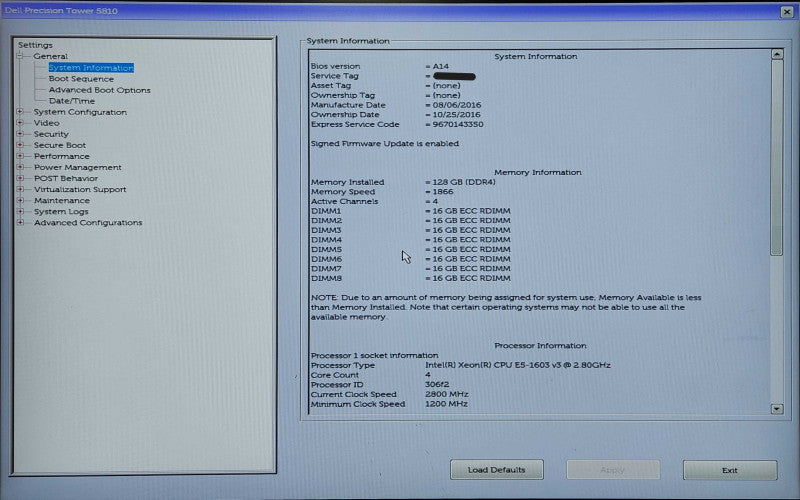The width and height of the screenshot is (800, 500).
Task: Select the Performance category label
Action: click(x=62, y=156)
